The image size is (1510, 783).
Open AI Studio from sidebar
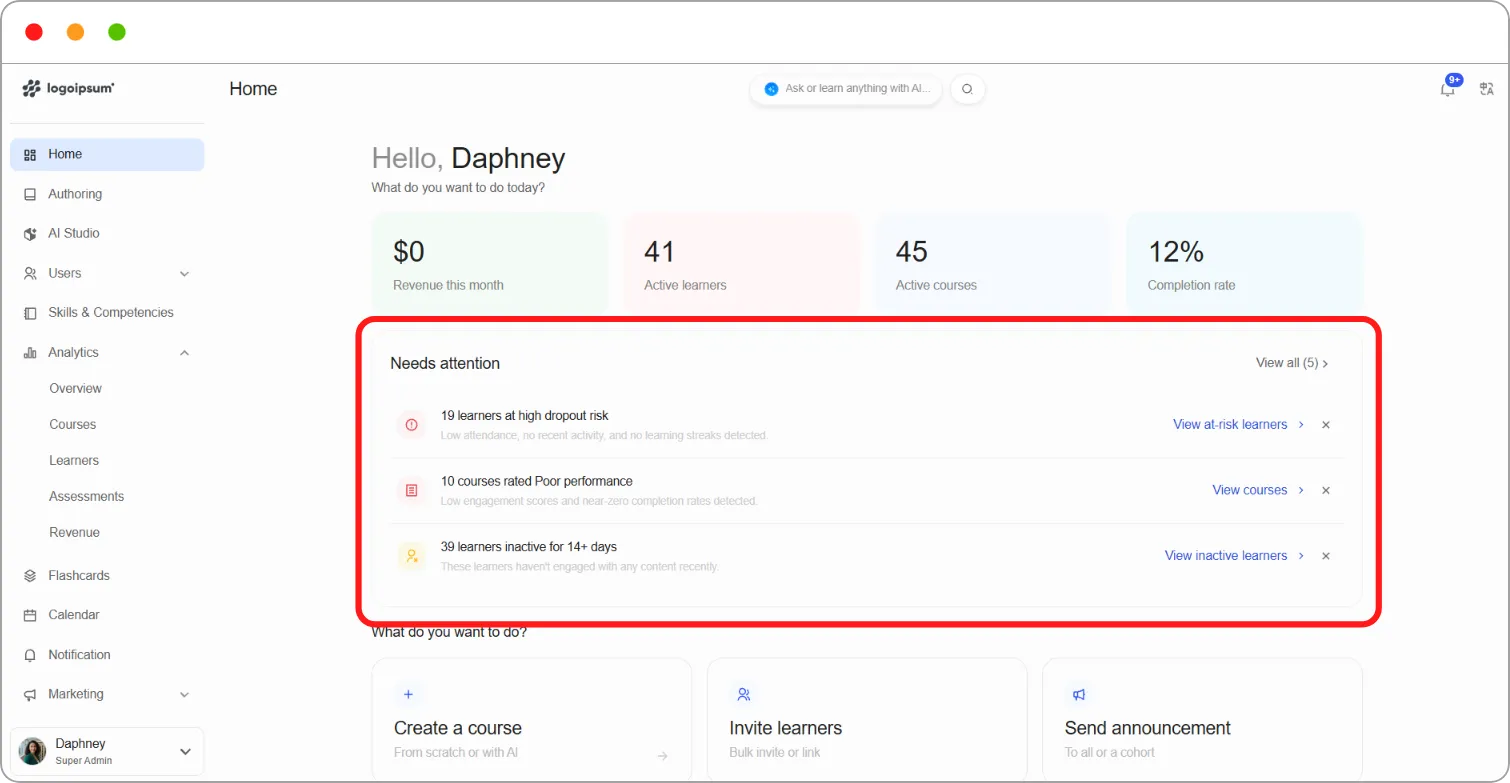[x=107, y=233]
